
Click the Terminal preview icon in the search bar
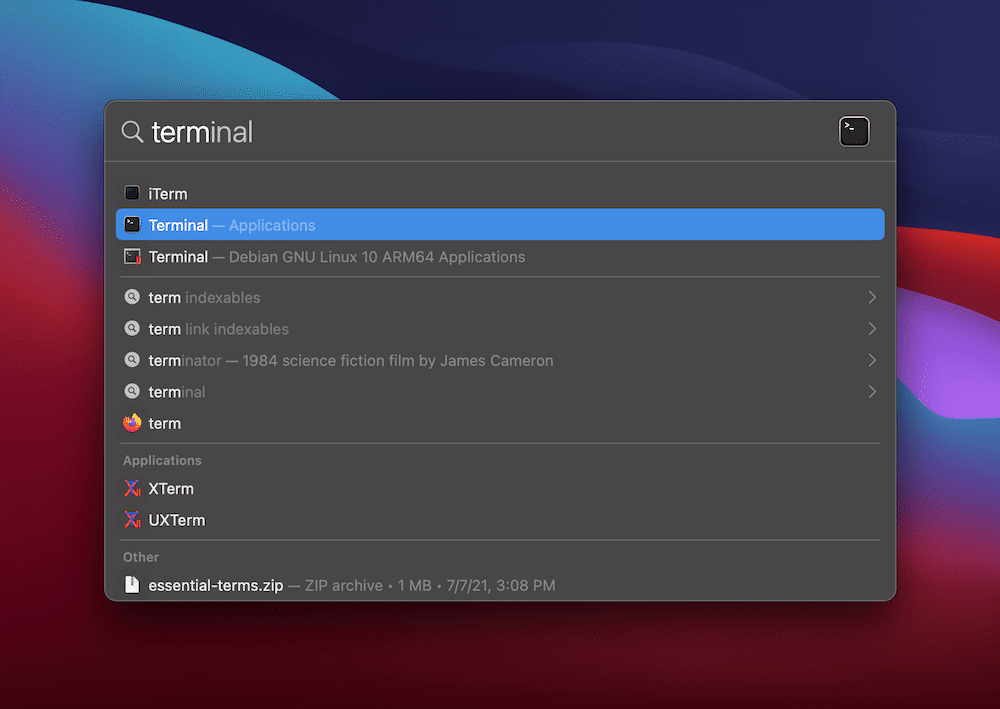853,131
